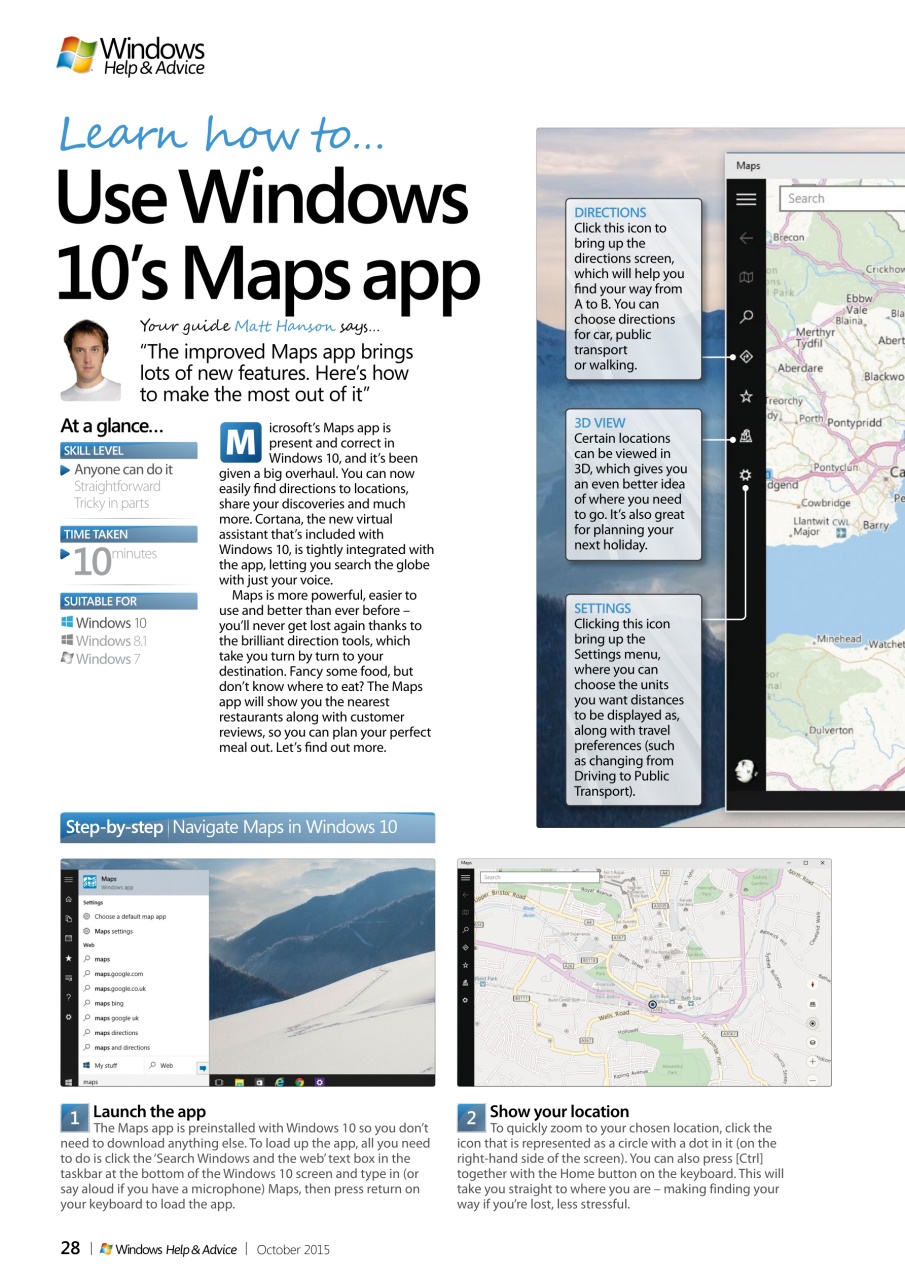Click question mark help icon in Cortana sidebar
Viewport: 905px width, 1280px height.
[x=68, y=997]
